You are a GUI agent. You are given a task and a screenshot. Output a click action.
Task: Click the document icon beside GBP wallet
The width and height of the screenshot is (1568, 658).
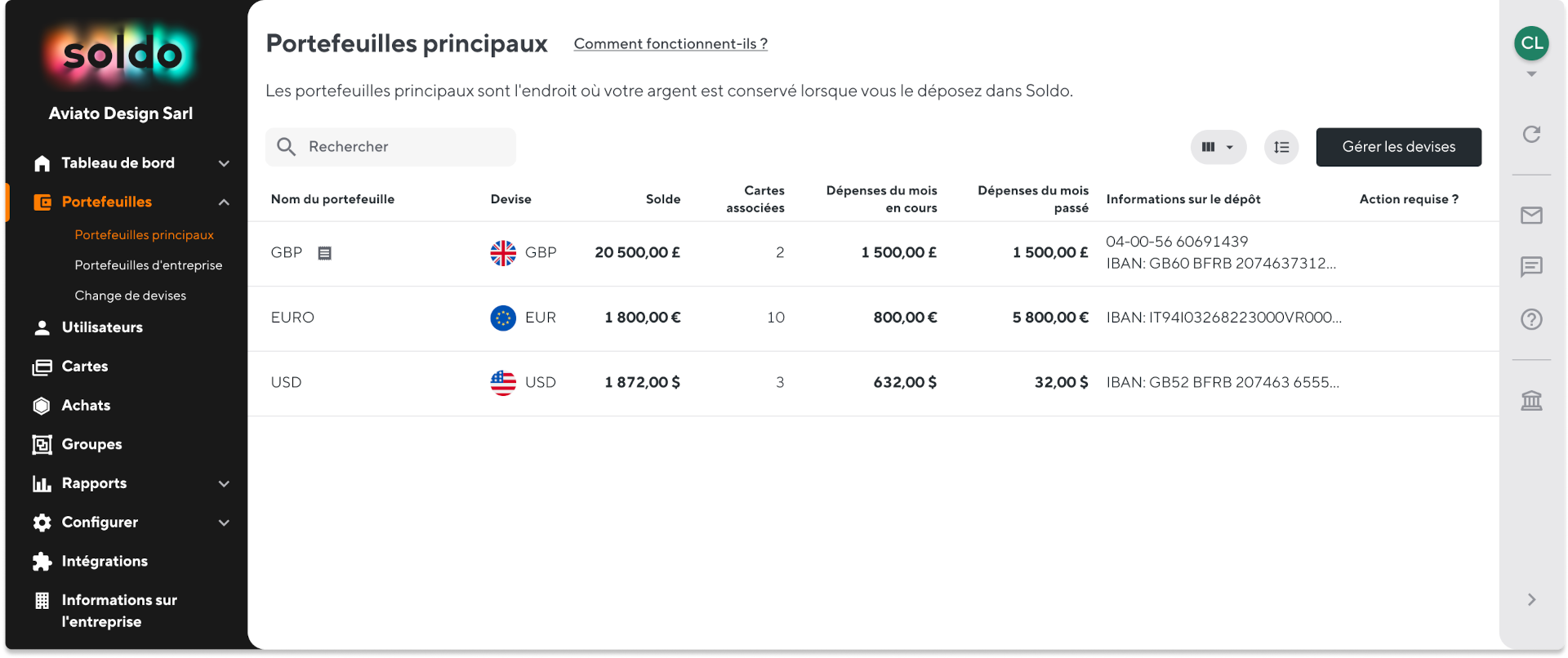tap(324, 253)
